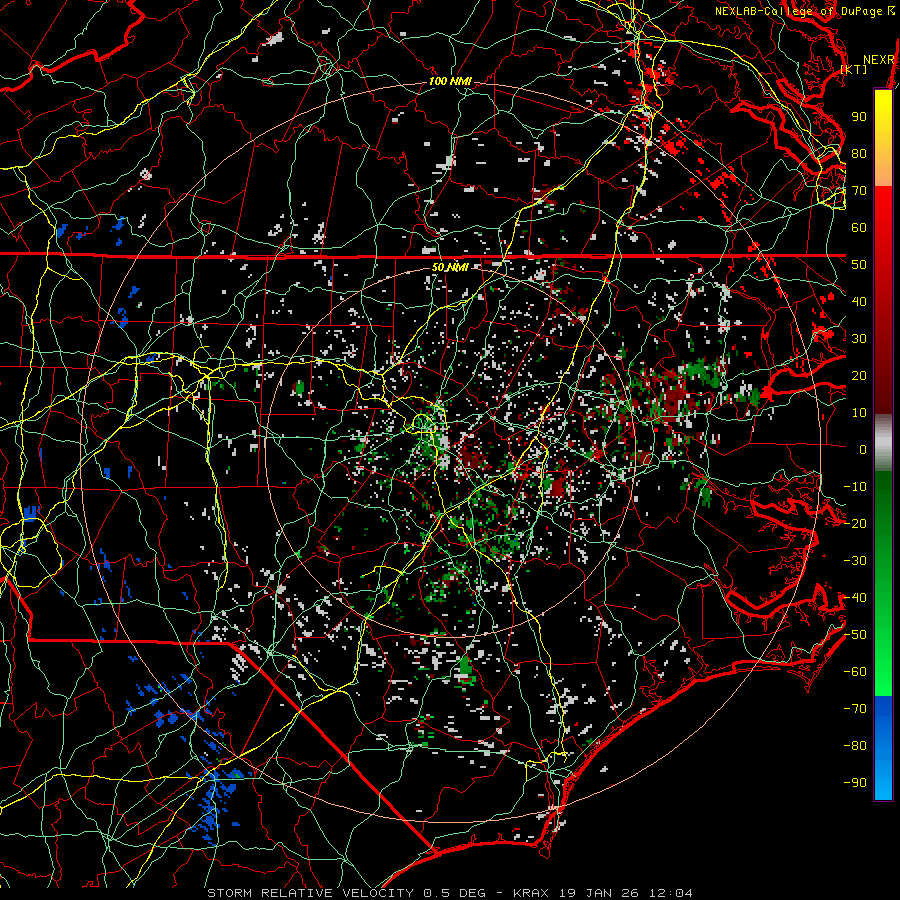
Task: Click the -40 value on the velocity scale
Action: 855,598
